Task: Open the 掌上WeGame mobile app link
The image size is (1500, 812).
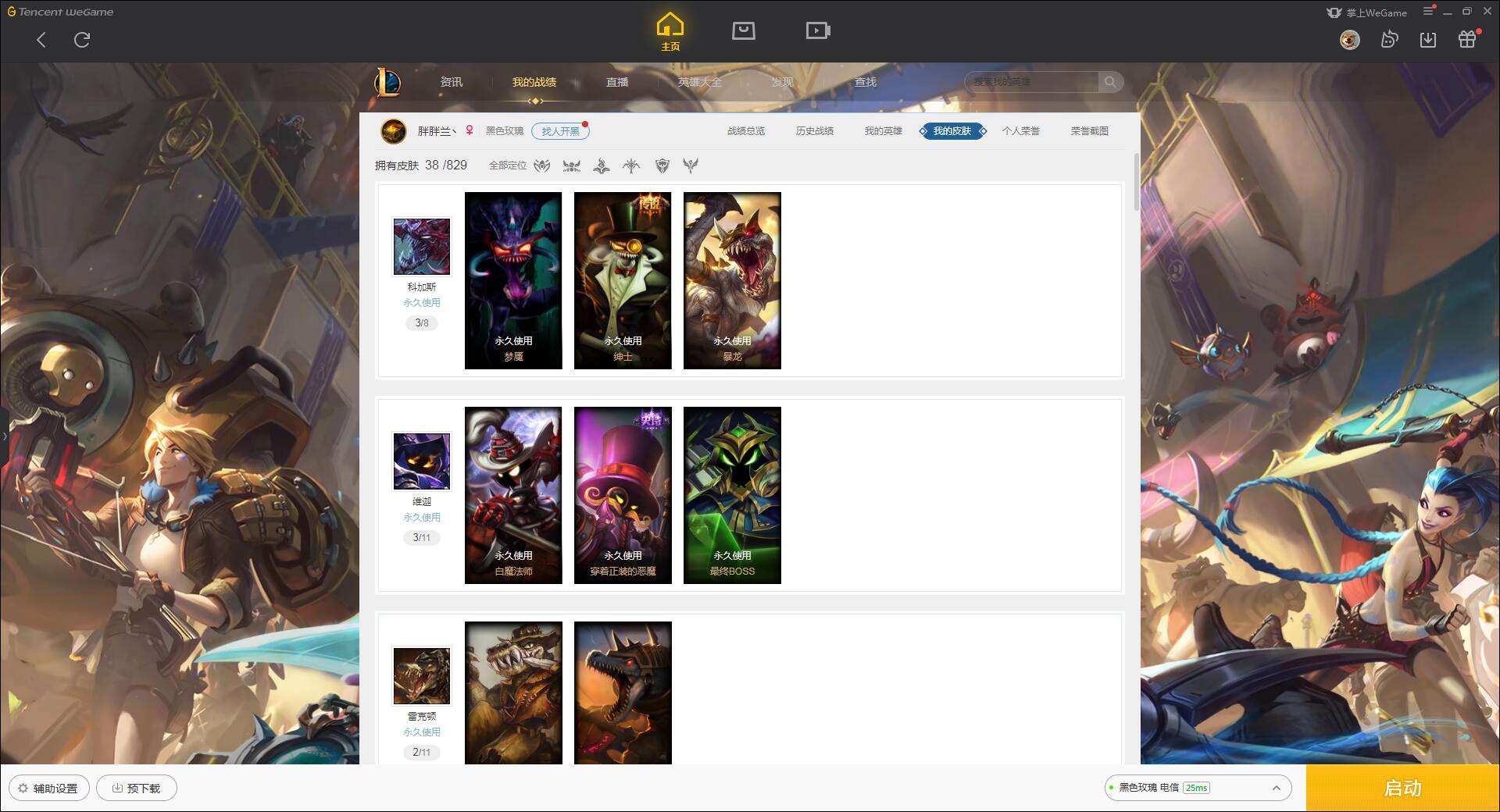Action: click(x=1366, y=12)
